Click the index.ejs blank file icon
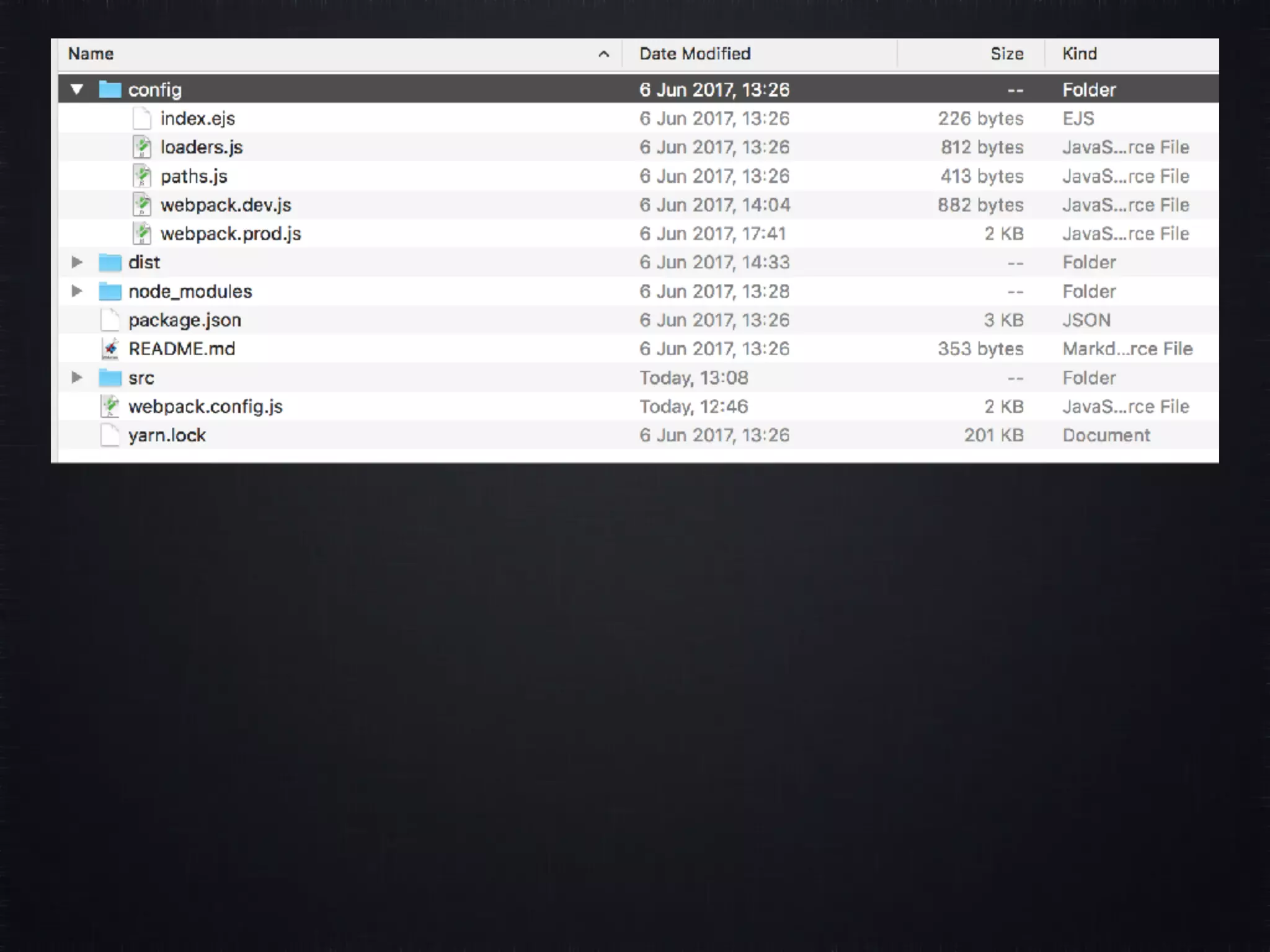The image size is (1270, 952). (x=142, y=118)
